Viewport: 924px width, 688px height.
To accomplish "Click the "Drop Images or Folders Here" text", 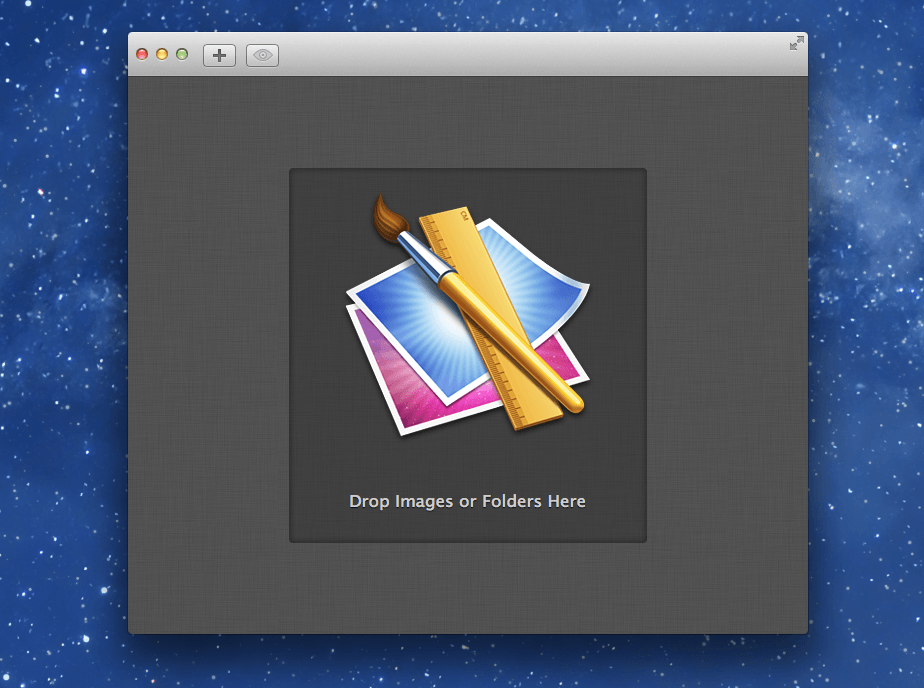I will [x=467, y=501].
